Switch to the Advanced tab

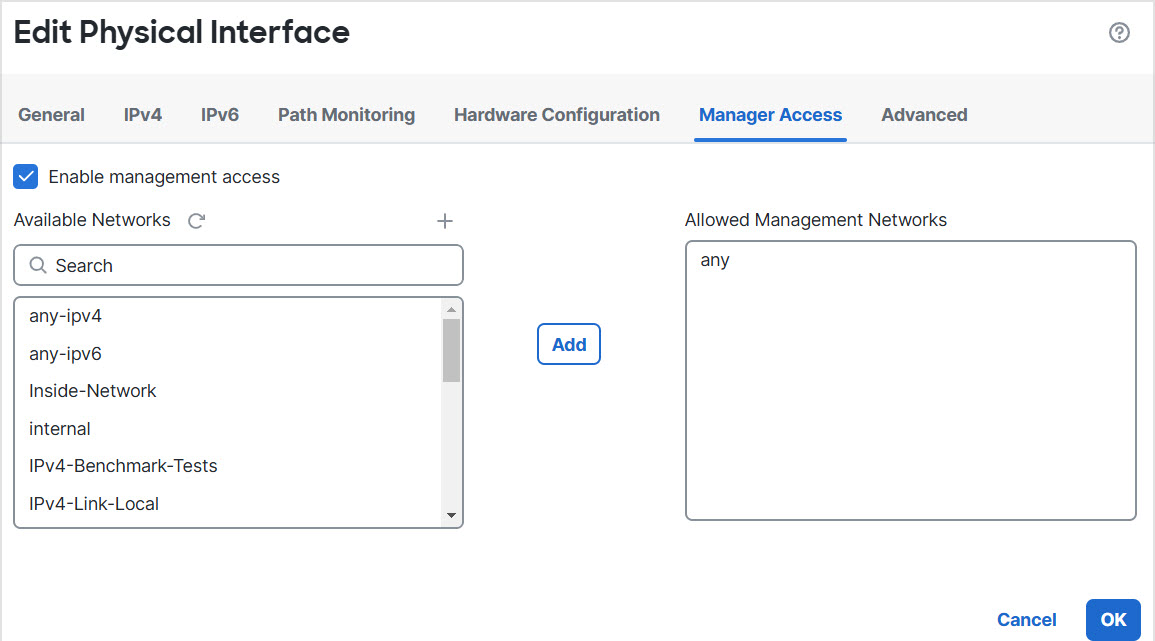(923, 114)
